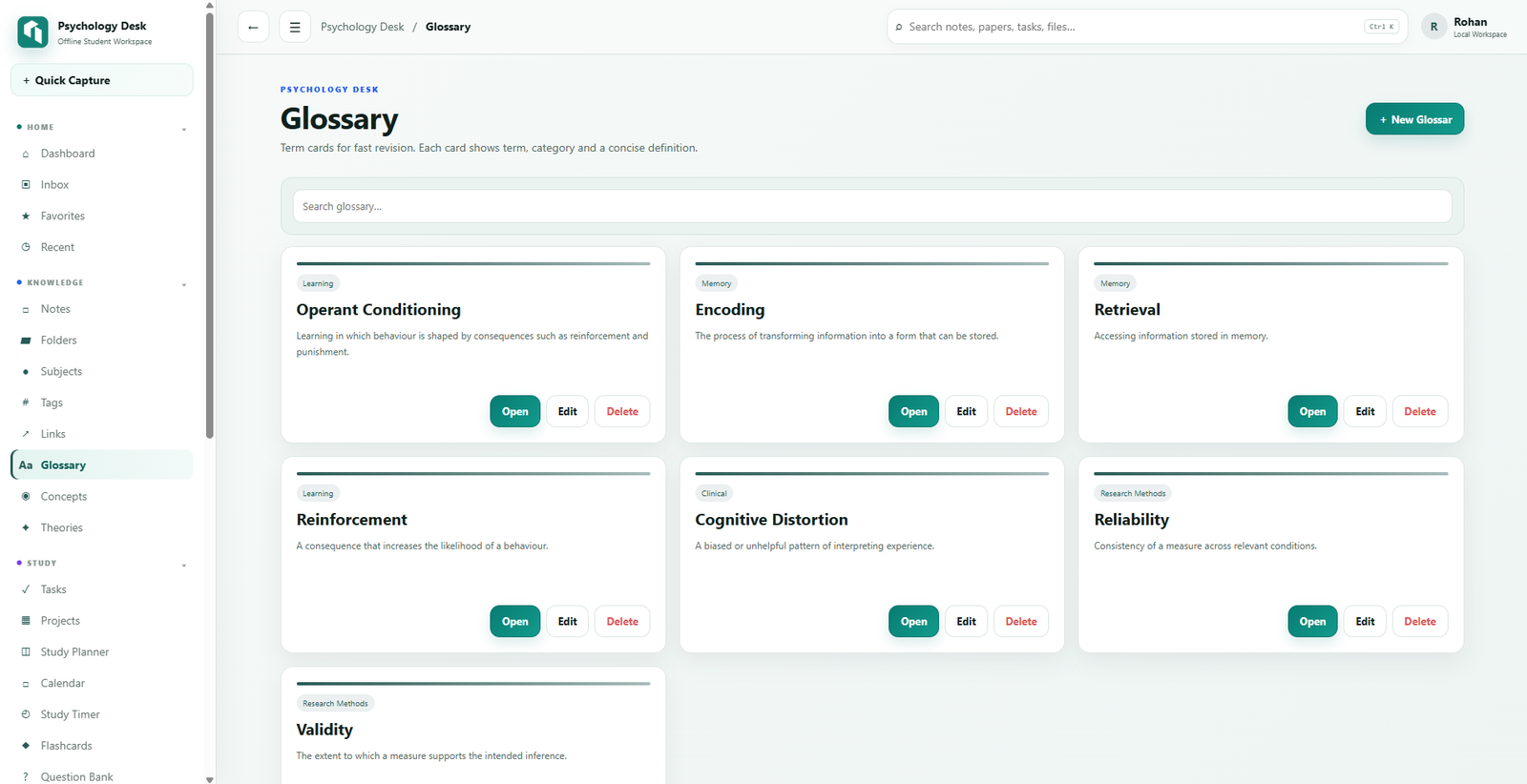Edit the Reliability term
Screen dimensions: 1527x784
1365,621
